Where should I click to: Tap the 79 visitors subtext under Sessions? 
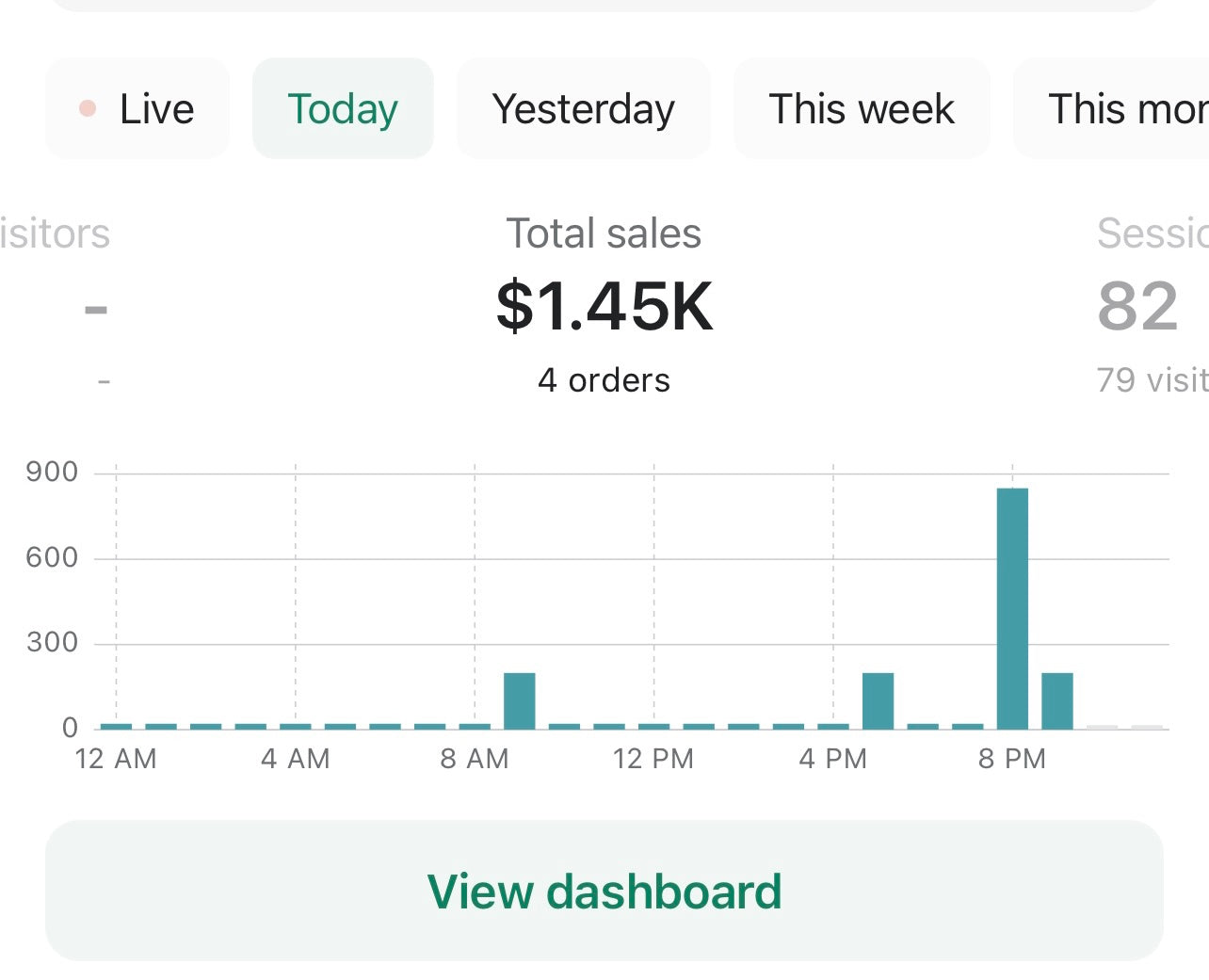coord(1151,380)
